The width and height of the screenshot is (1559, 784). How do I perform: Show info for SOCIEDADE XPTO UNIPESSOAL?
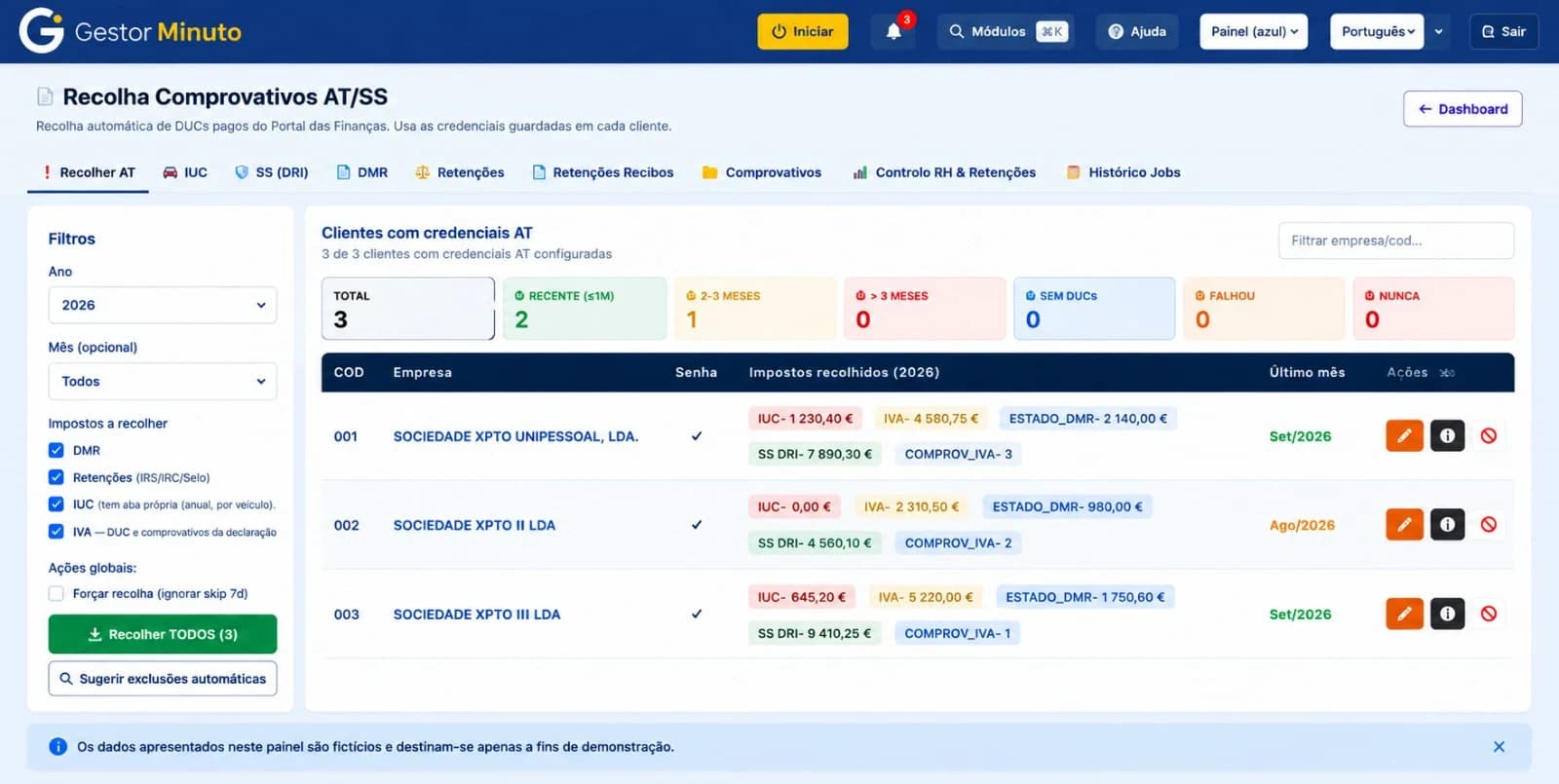(x=1447, y=435)
